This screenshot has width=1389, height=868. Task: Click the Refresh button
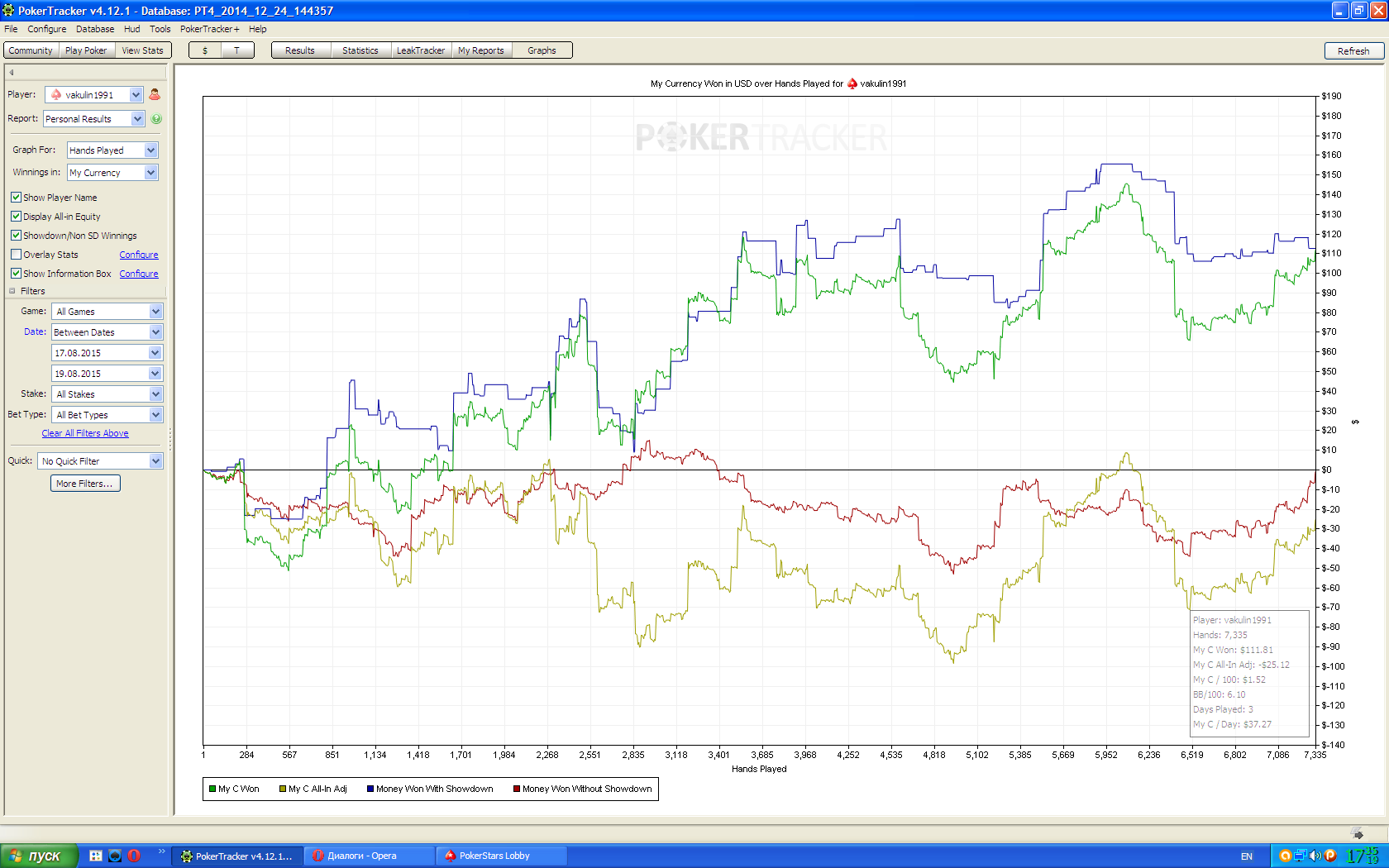(1353, 50)
